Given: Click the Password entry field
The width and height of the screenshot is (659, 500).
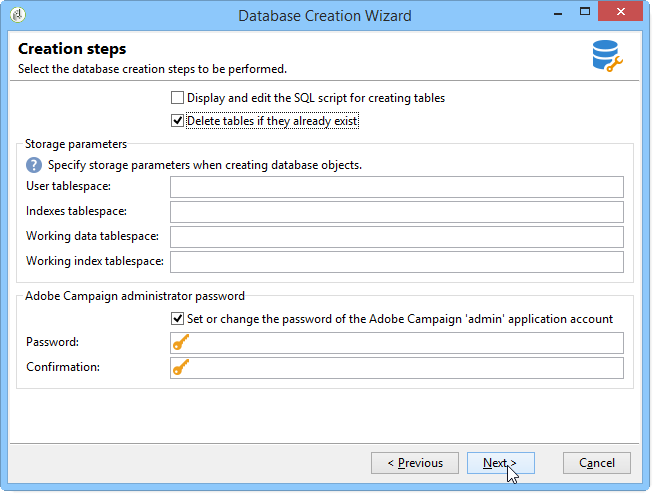Looking at the screenshot, I should click(406, 343).
